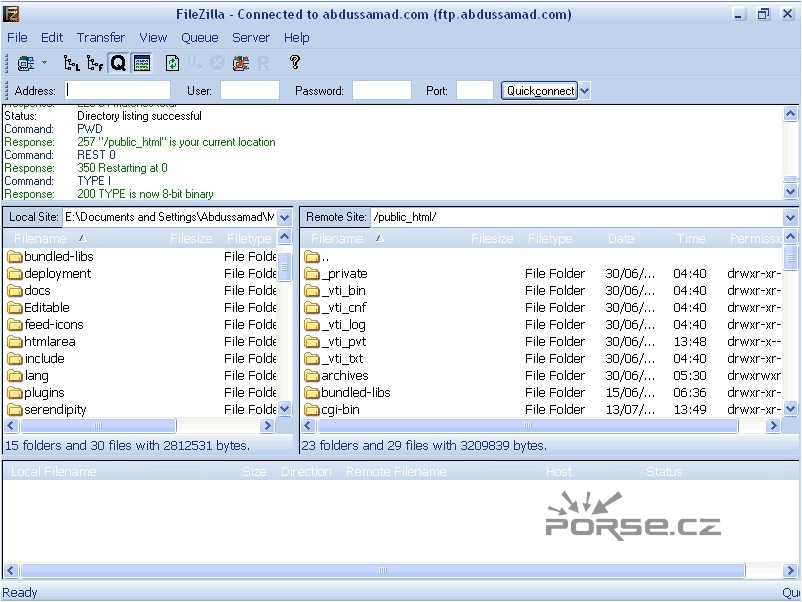
Task: Select the local include folder icon
Action: point(15,359)
